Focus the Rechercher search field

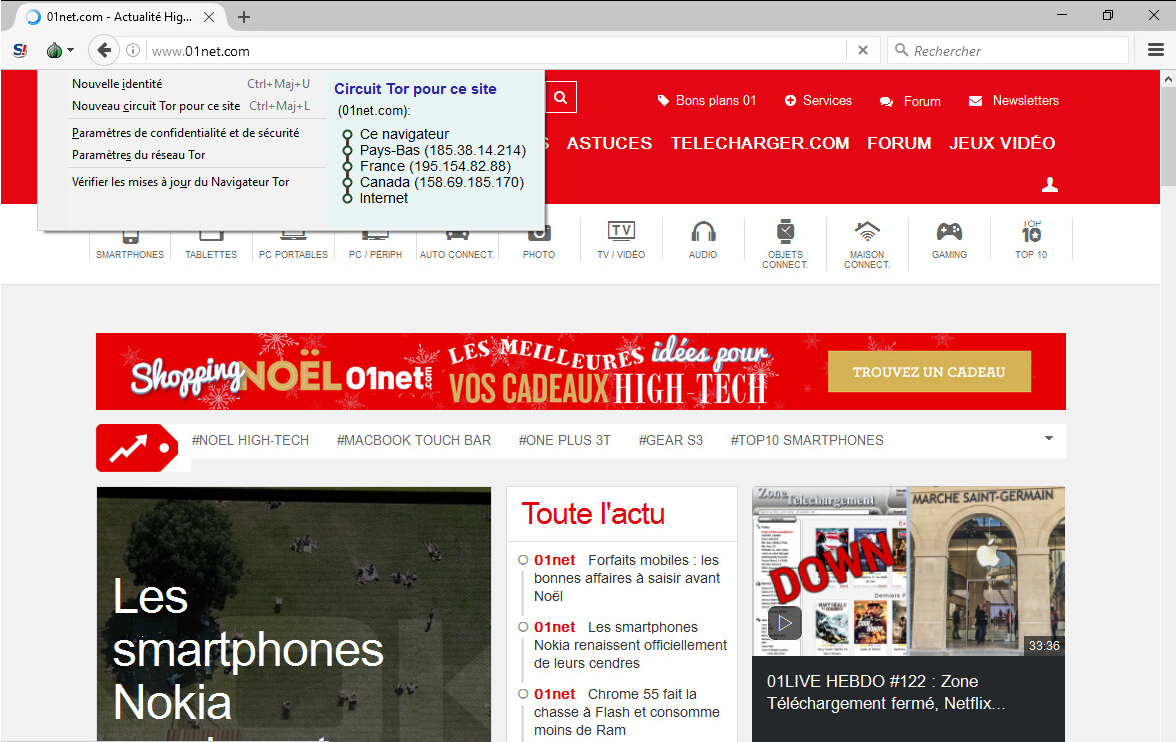(x=1009, y=51)
